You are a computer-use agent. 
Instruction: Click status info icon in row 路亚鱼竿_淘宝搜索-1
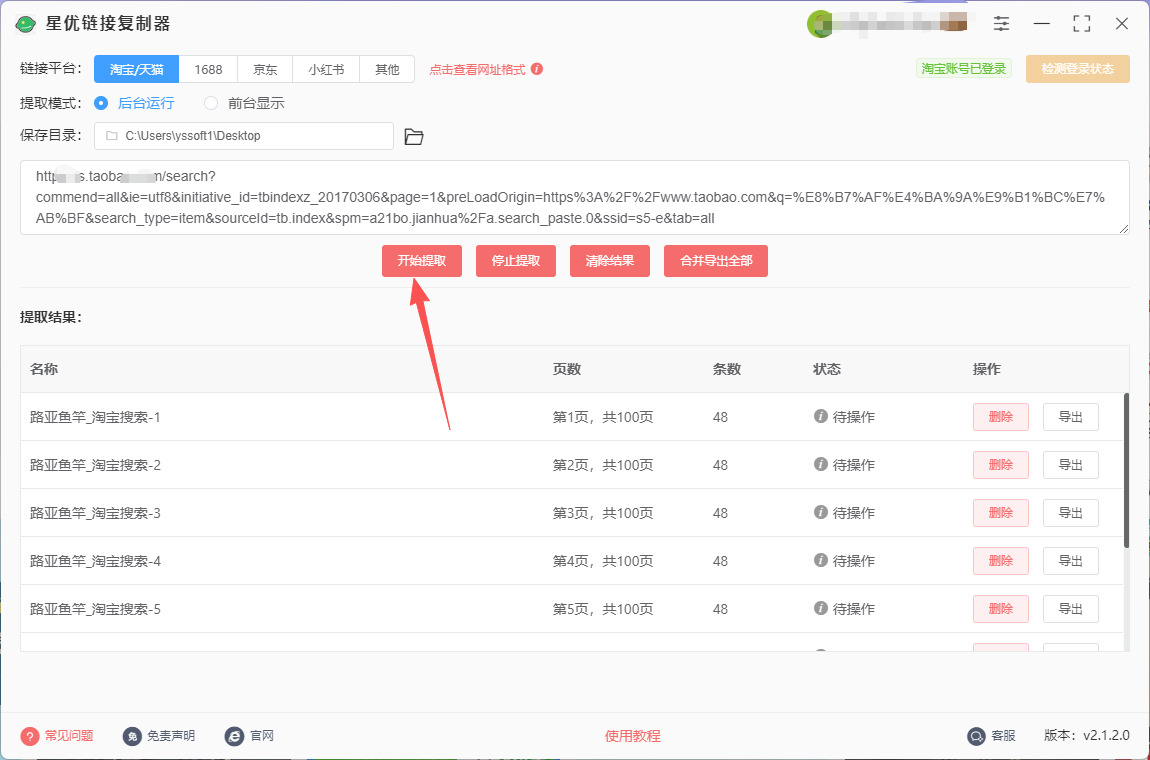[x=821, y=416]
